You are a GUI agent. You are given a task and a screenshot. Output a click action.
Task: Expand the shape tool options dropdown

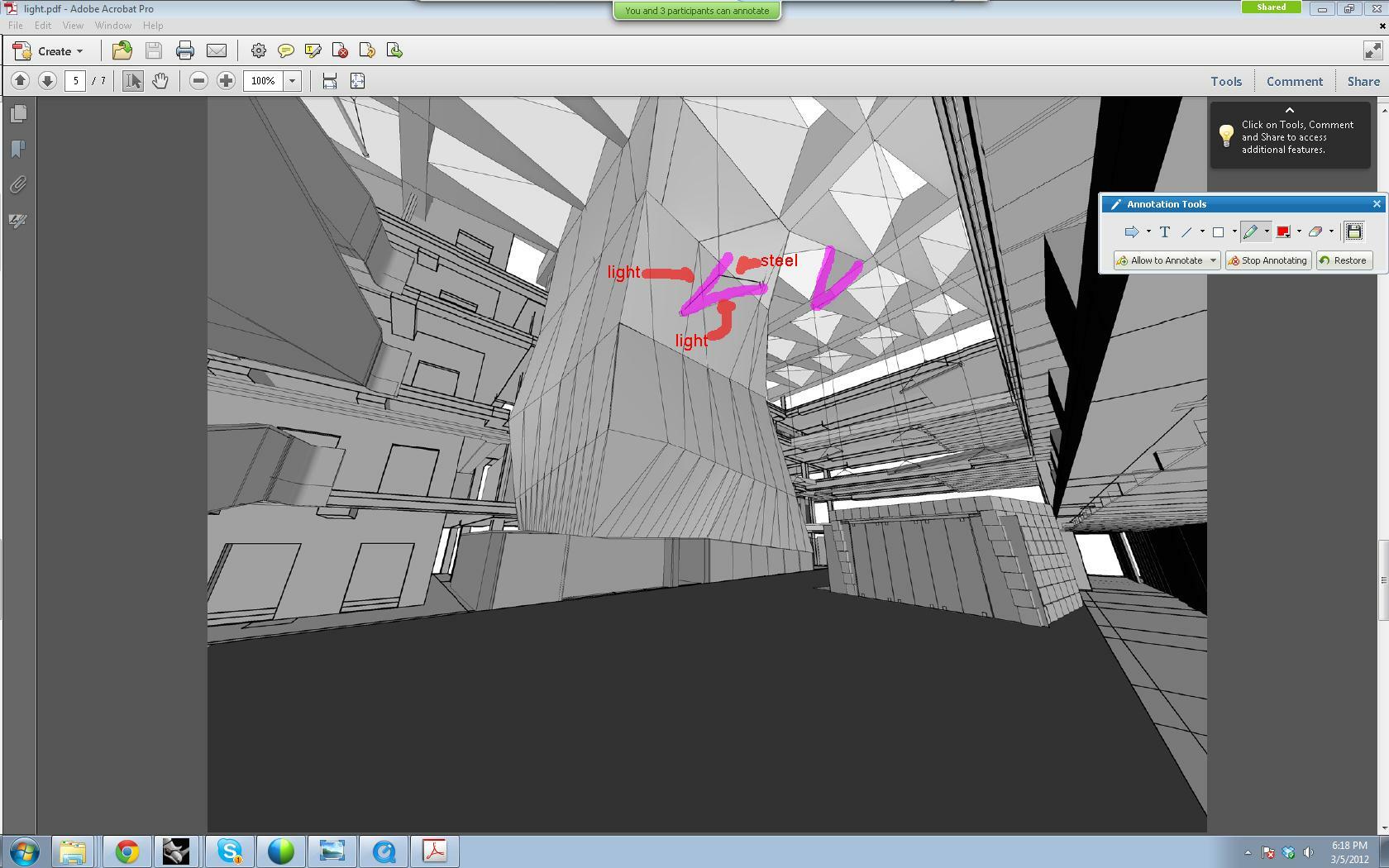[x=1234, y=232]
